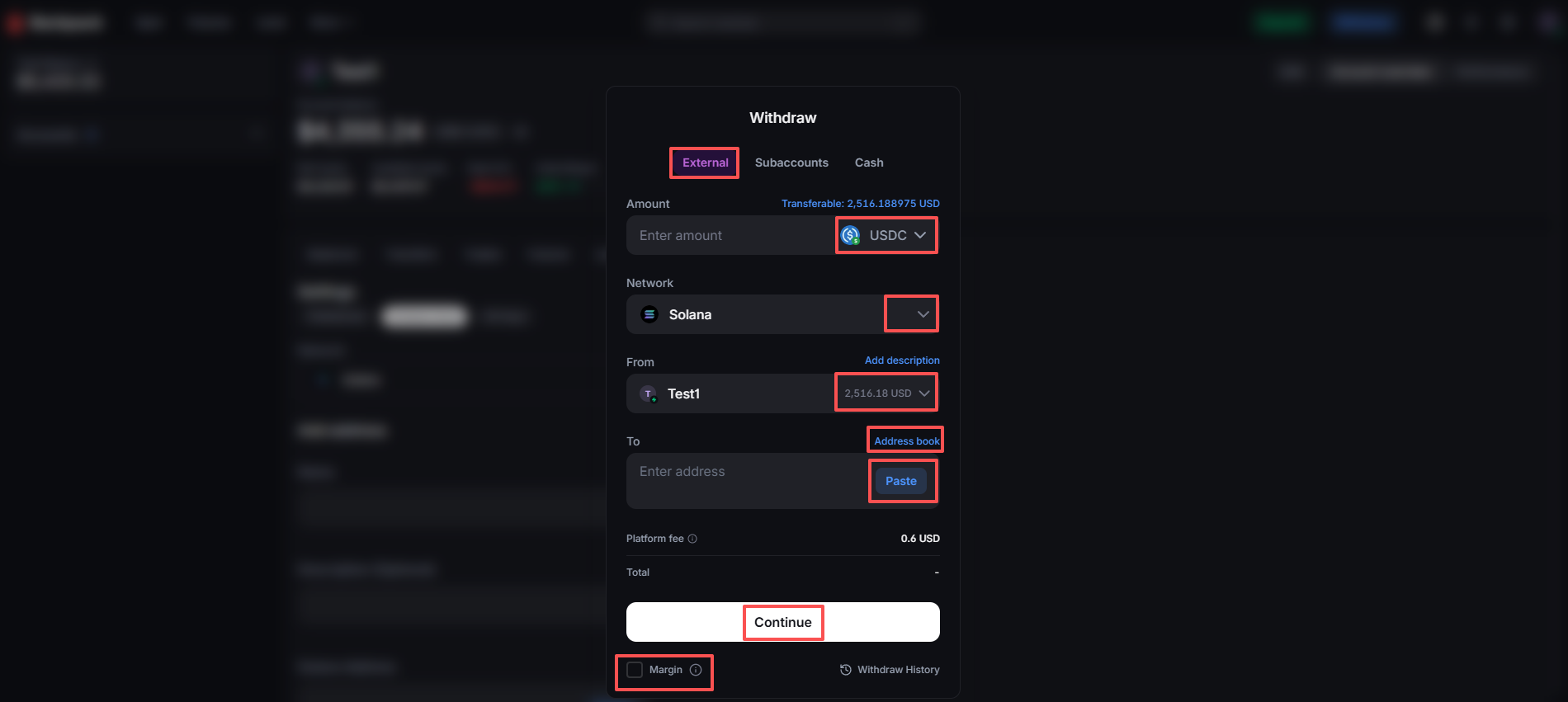Select the External tab
This screenshot has width=1568, height=702.
coord(705,163)
